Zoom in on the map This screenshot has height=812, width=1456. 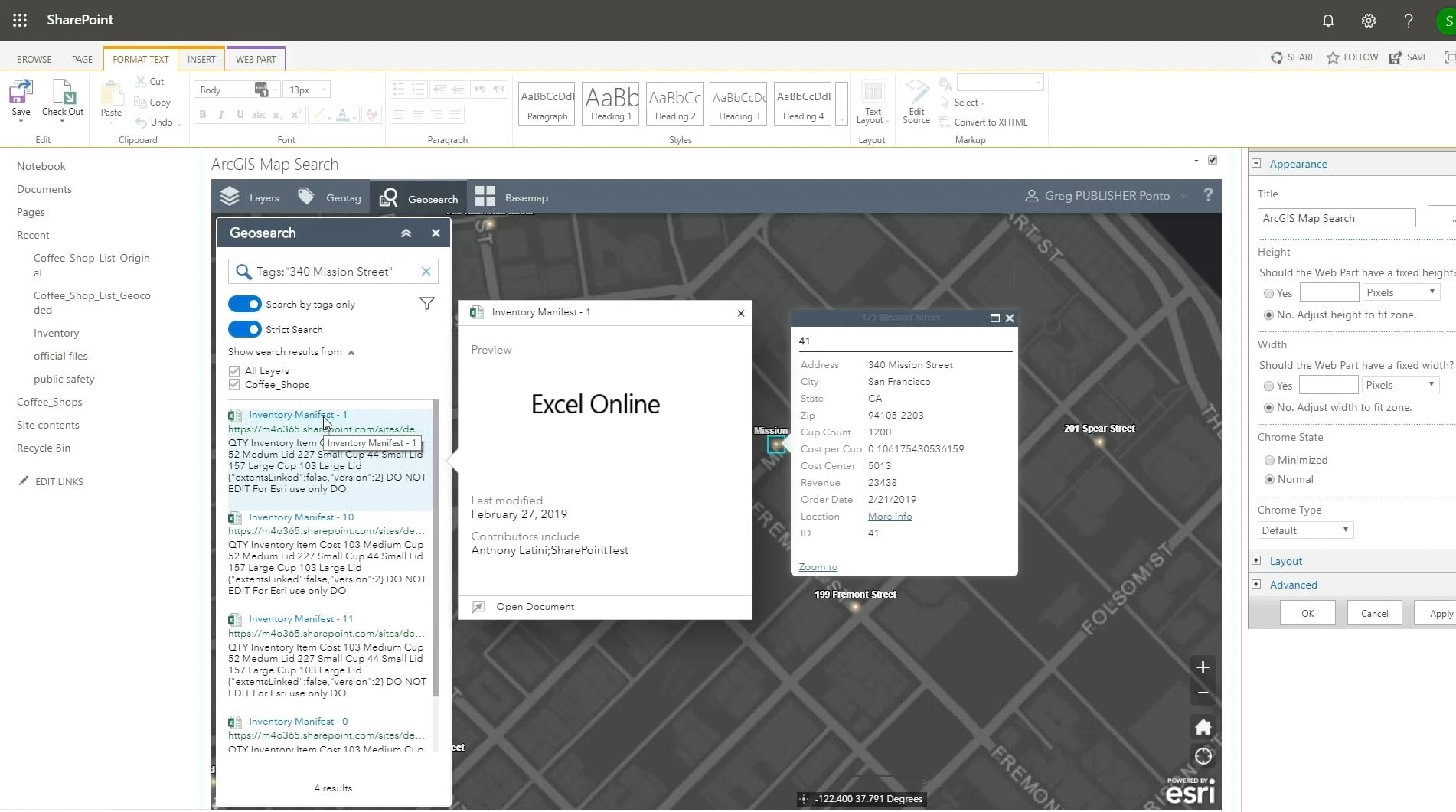pyautogui.click(x=1203, y=667)
